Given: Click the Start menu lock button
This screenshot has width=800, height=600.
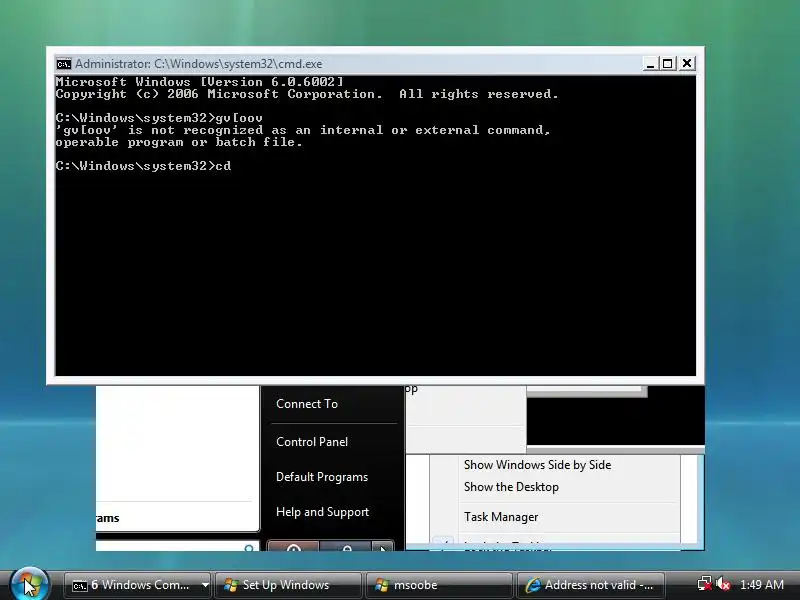Looking at the screenshot, I should pos(346,546).
